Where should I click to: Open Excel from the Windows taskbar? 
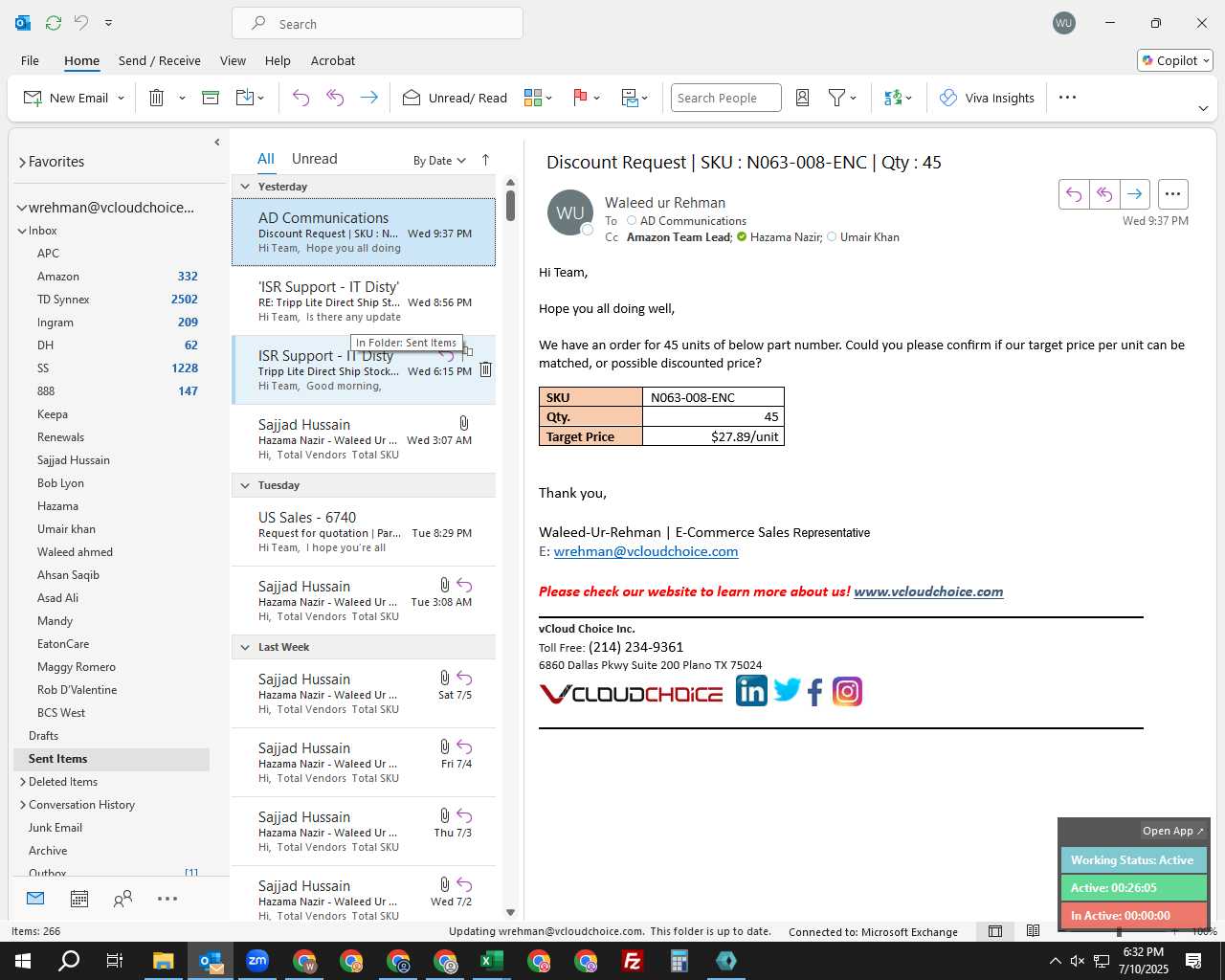(492, 961)
